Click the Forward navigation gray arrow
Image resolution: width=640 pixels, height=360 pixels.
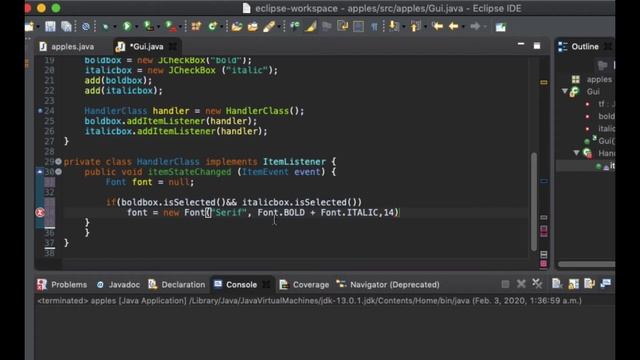tap(475, 27)
